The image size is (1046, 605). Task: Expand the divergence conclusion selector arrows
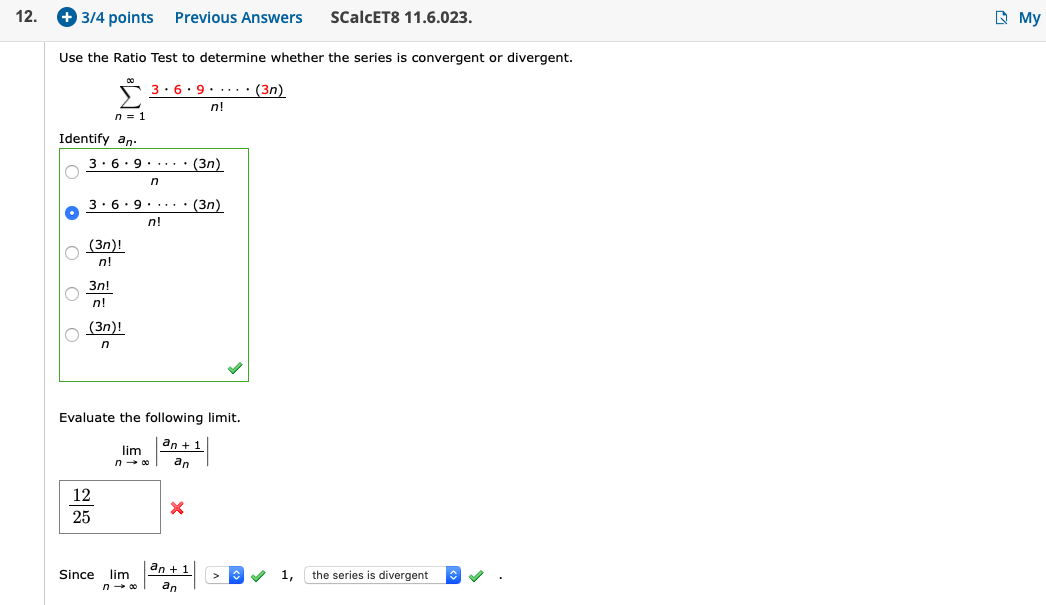point(453,575)
